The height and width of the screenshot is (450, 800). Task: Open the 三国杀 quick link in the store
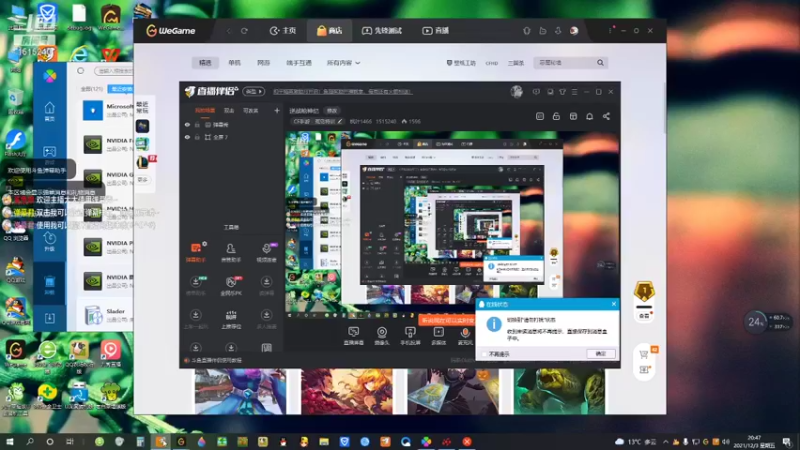point(516,63)
